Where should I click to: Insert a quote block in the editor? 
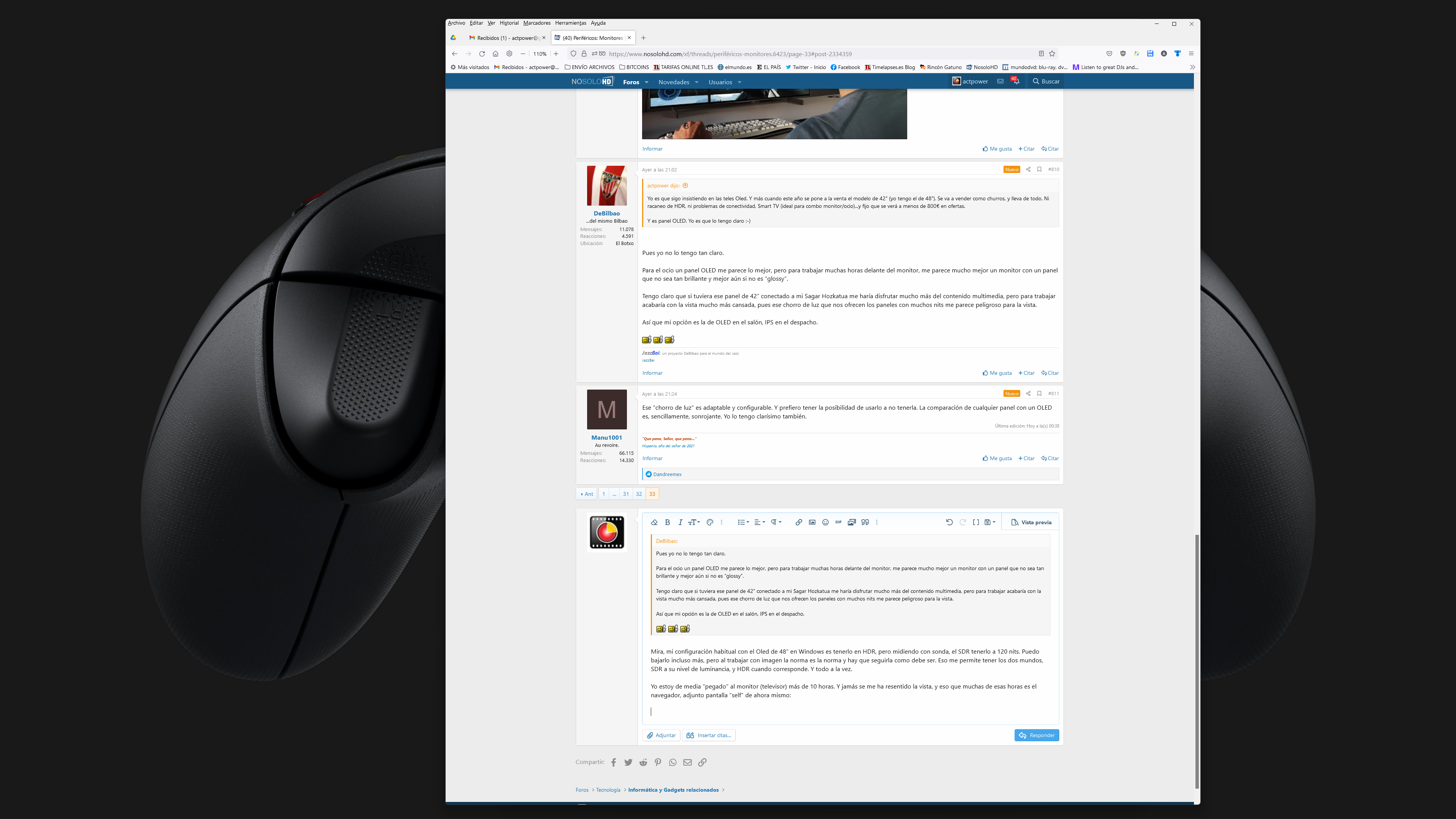(865, 522)
